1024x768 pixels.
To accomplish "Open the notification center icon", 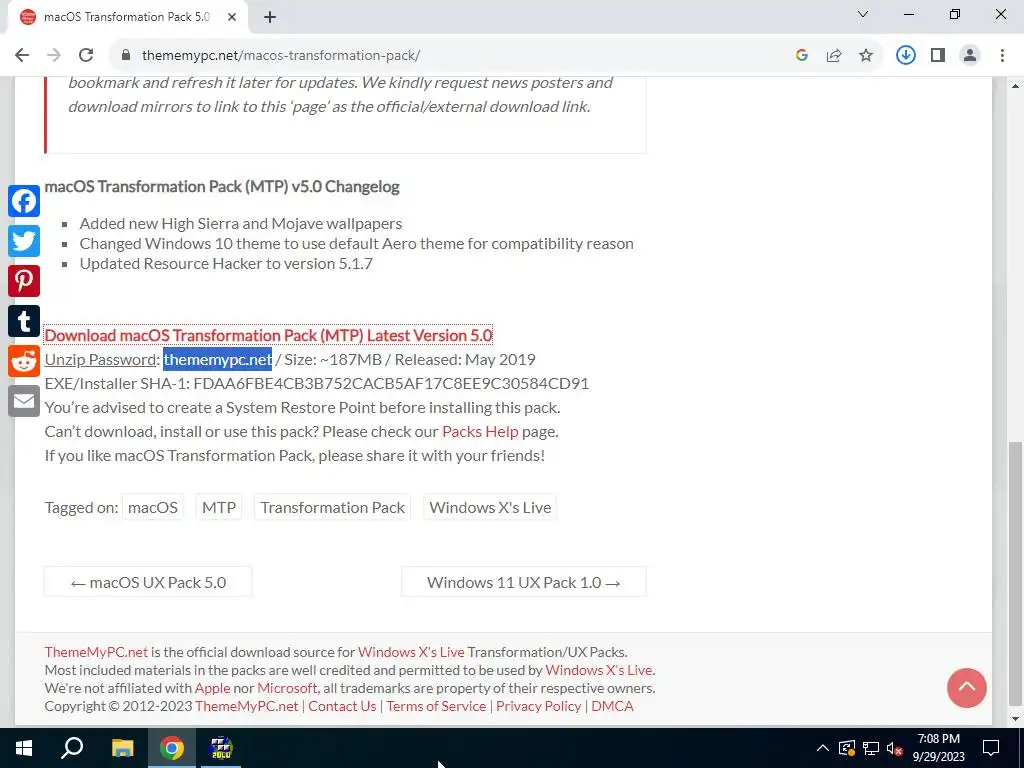I will 991,748.
